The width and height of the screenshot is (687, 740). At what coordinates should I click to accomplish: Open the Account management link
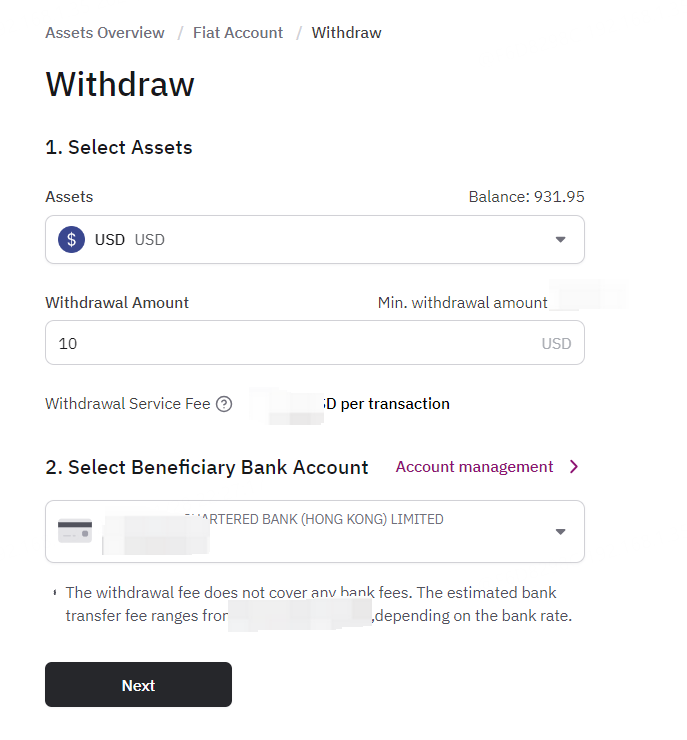point(474,467)
